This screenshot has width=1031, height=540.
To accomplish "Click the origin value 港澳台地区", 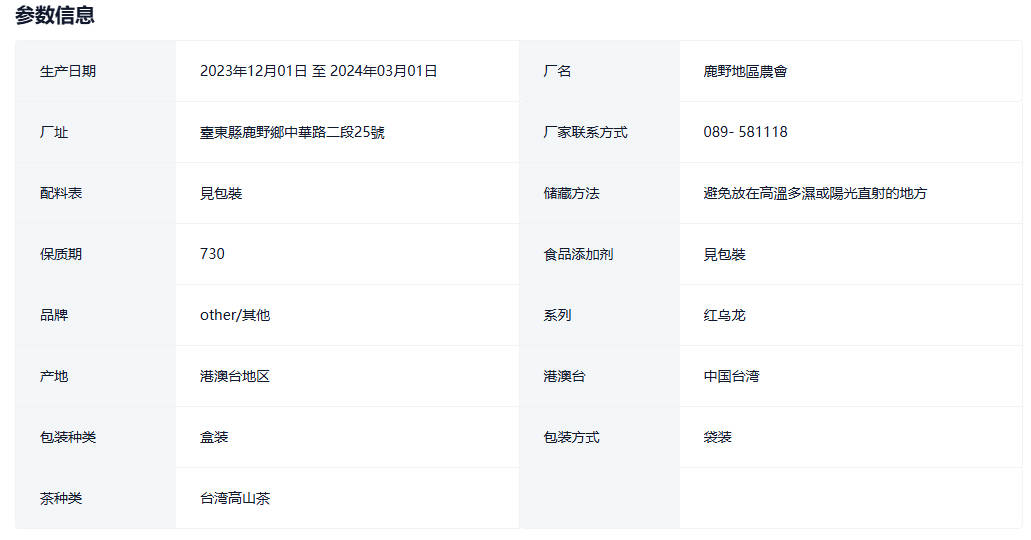I will pos(235,376).
